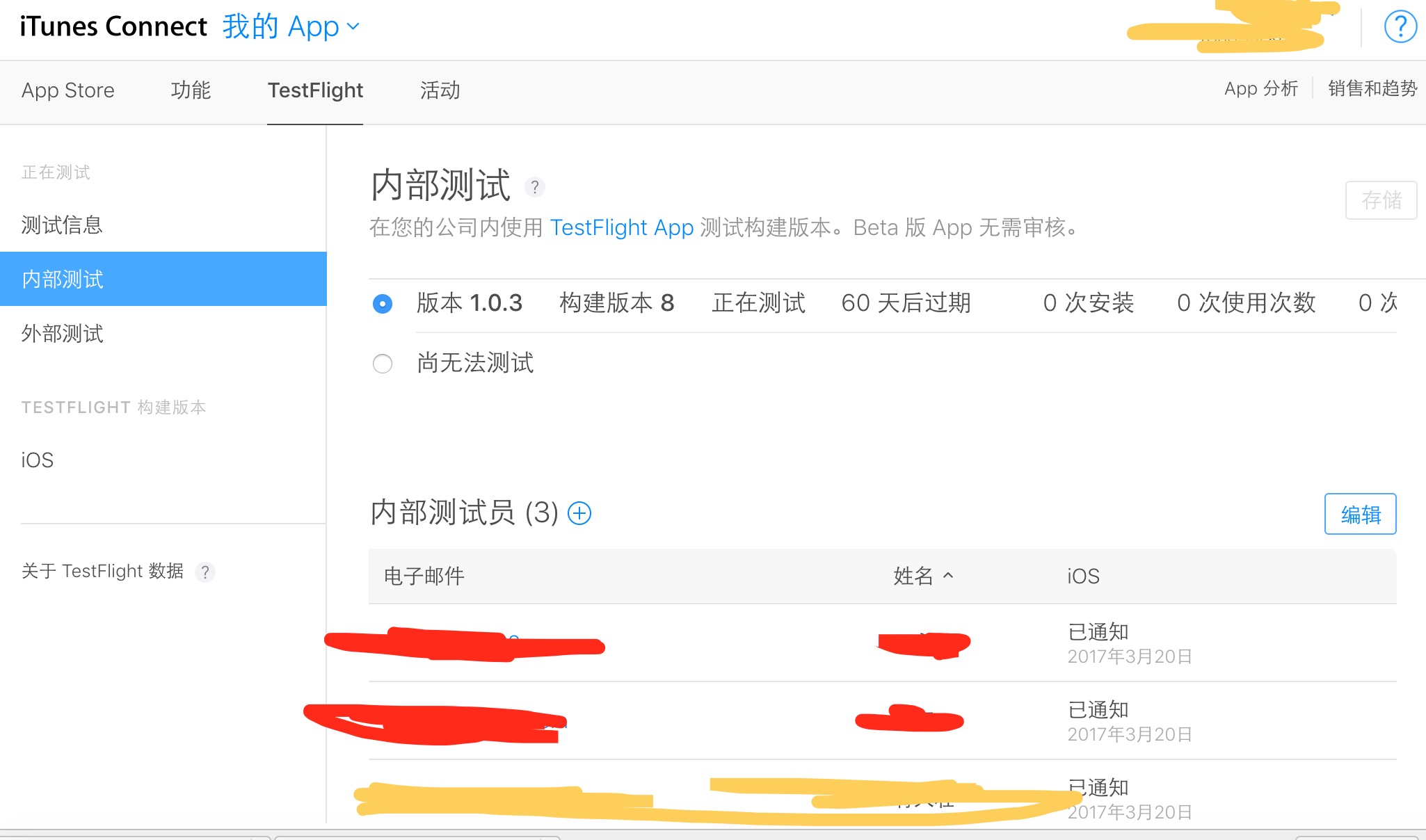
Task: Switch to the App Store tab
Action: [67, 90]
